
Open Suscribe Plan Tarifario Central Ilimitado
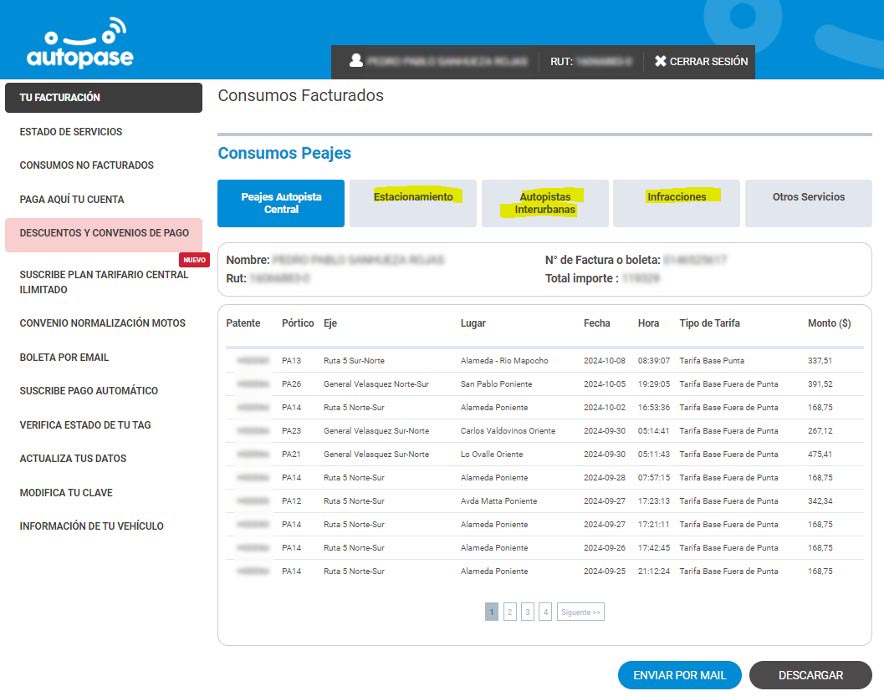click(104, 282)
